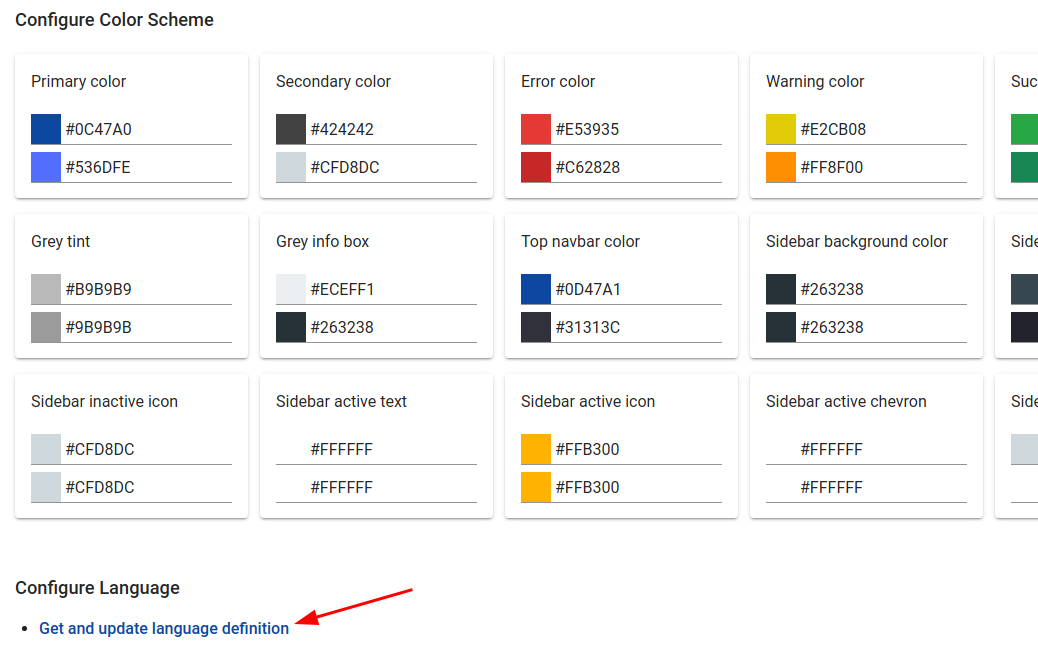Focus the upper Sidebar background color hex field
1038x665 pixels.
point(881,289)
